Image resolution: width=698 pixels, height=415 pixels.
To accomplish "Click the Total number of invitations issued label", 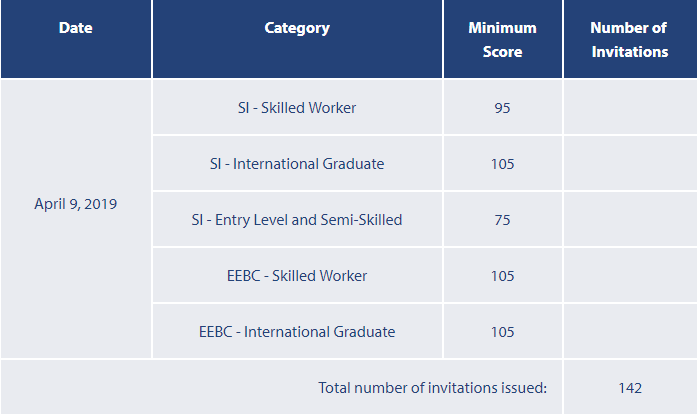I will coord(432,387).
